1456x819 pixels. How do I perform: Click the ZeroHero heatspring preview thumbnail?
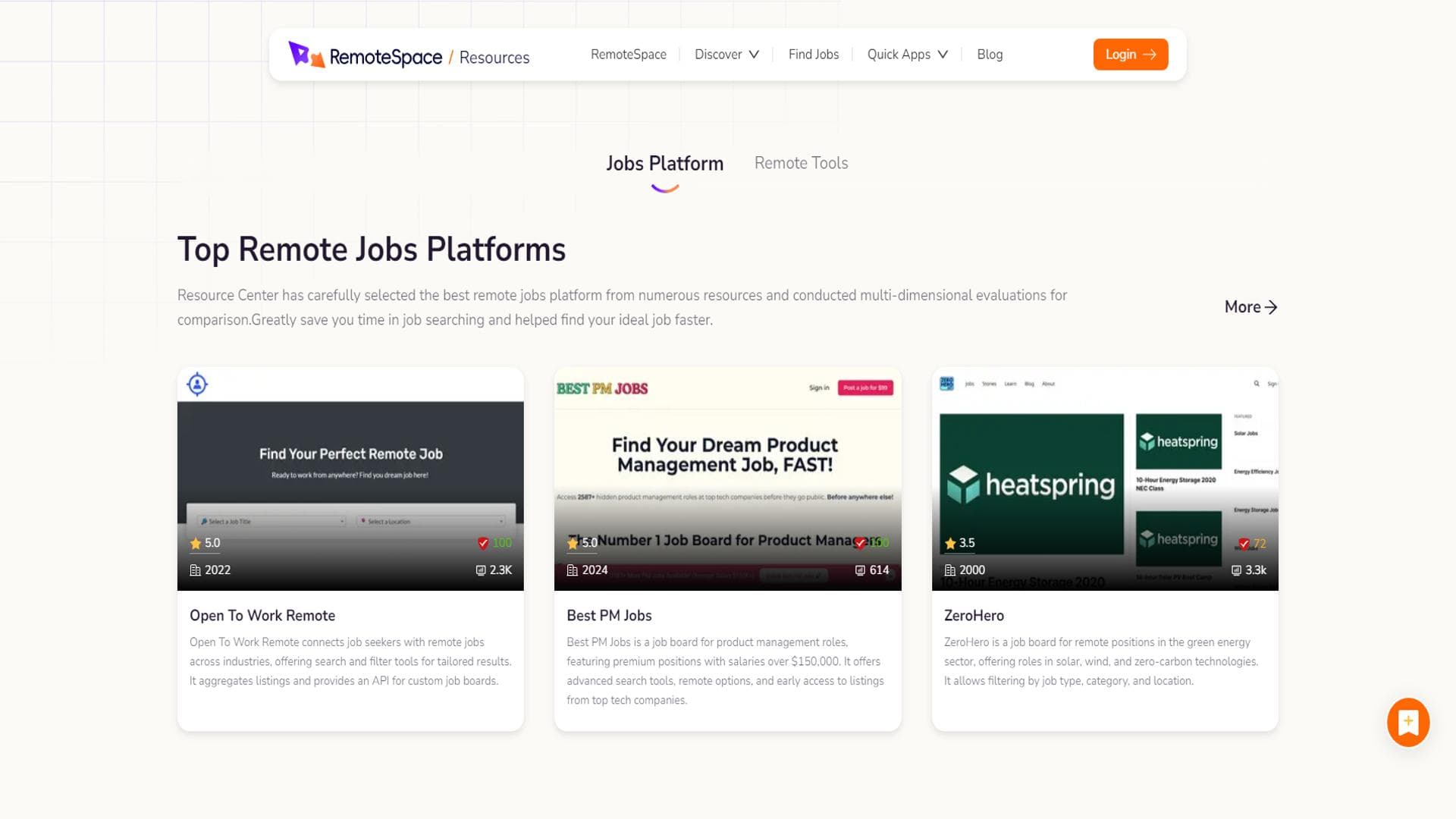click(x=1105, y=479)
